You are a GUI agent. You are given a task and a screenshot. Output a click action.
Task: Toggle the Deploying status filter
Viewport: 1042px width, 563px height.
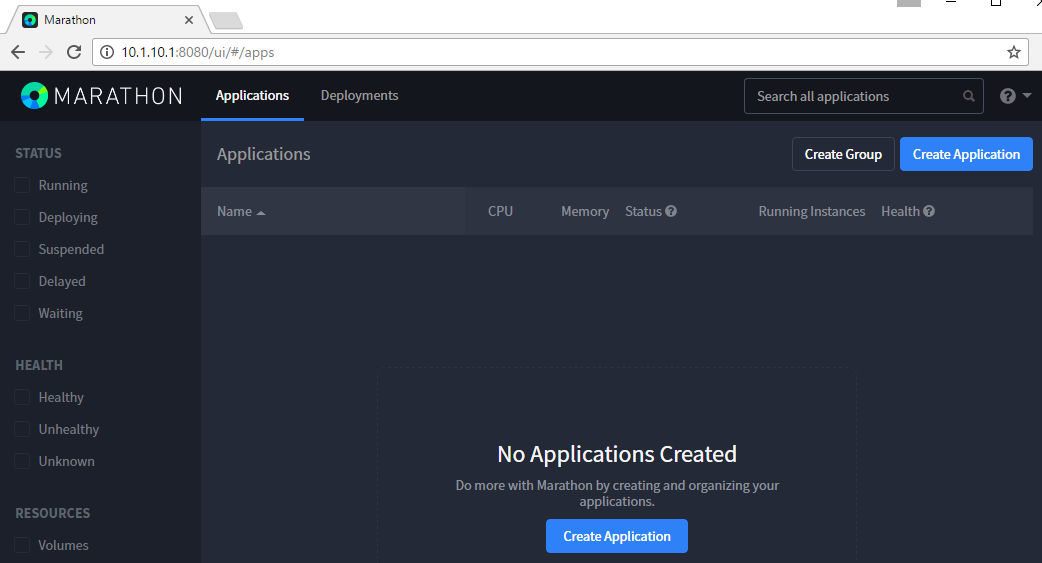[x=22, y=217]
